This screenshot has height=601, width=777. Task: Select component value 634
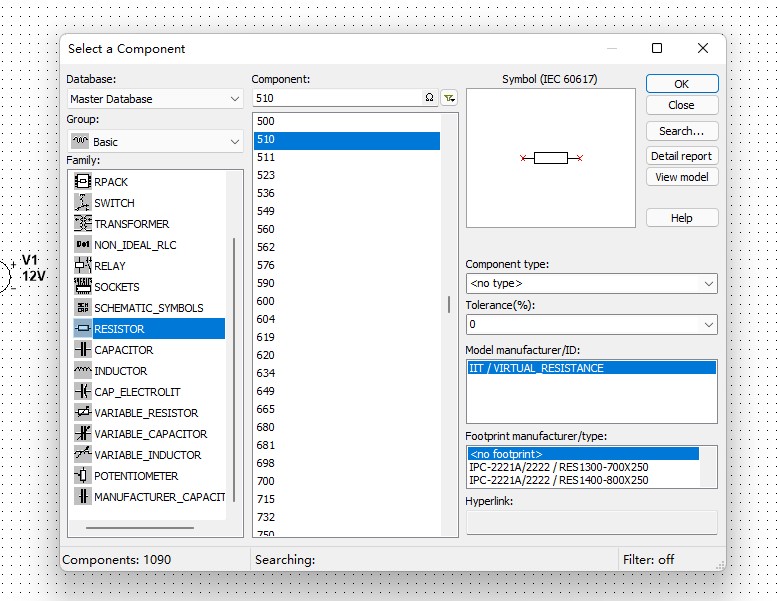[x=346, y=373]
